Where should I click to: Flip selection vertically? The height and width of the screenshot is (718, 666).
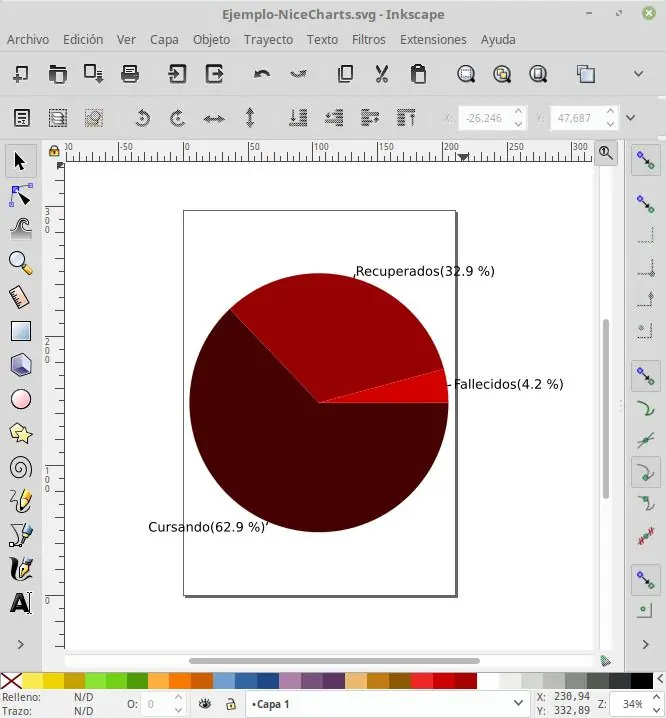coord(250,118)
